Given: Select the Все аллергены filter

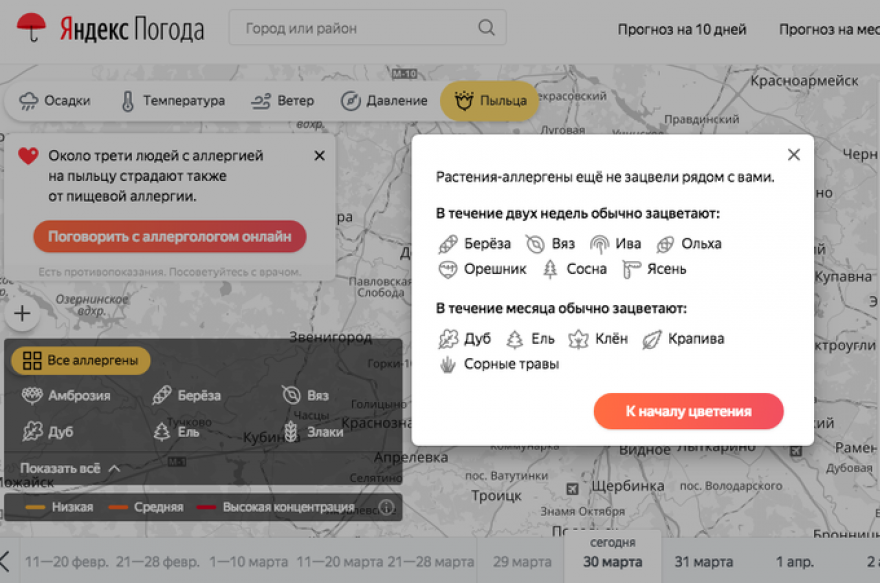Looking at the screenshot, I should click(81, 360).
